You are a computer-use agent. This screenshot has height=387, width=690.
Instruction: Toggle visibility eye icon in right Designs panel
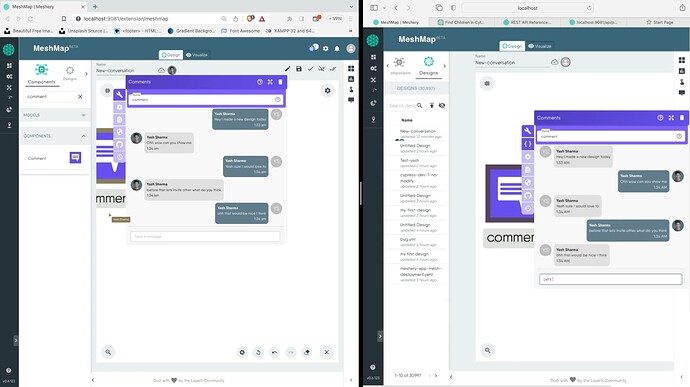pos(442,106)
